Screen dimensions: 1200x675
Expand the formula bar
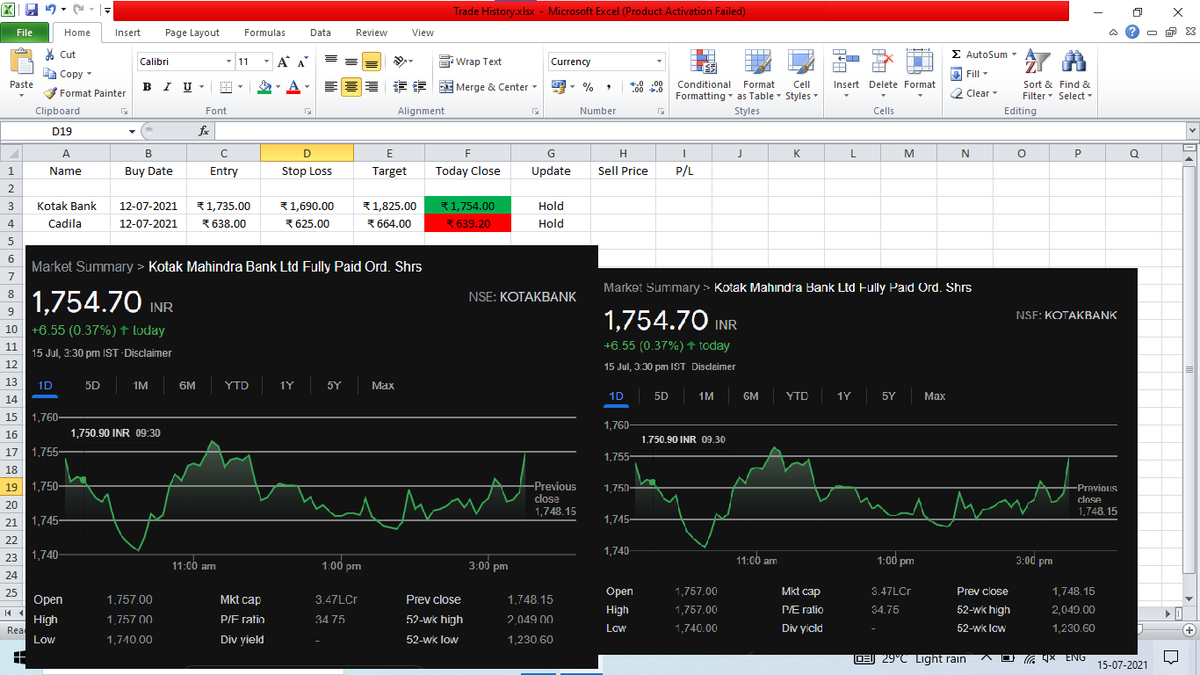click(1191, 131)
